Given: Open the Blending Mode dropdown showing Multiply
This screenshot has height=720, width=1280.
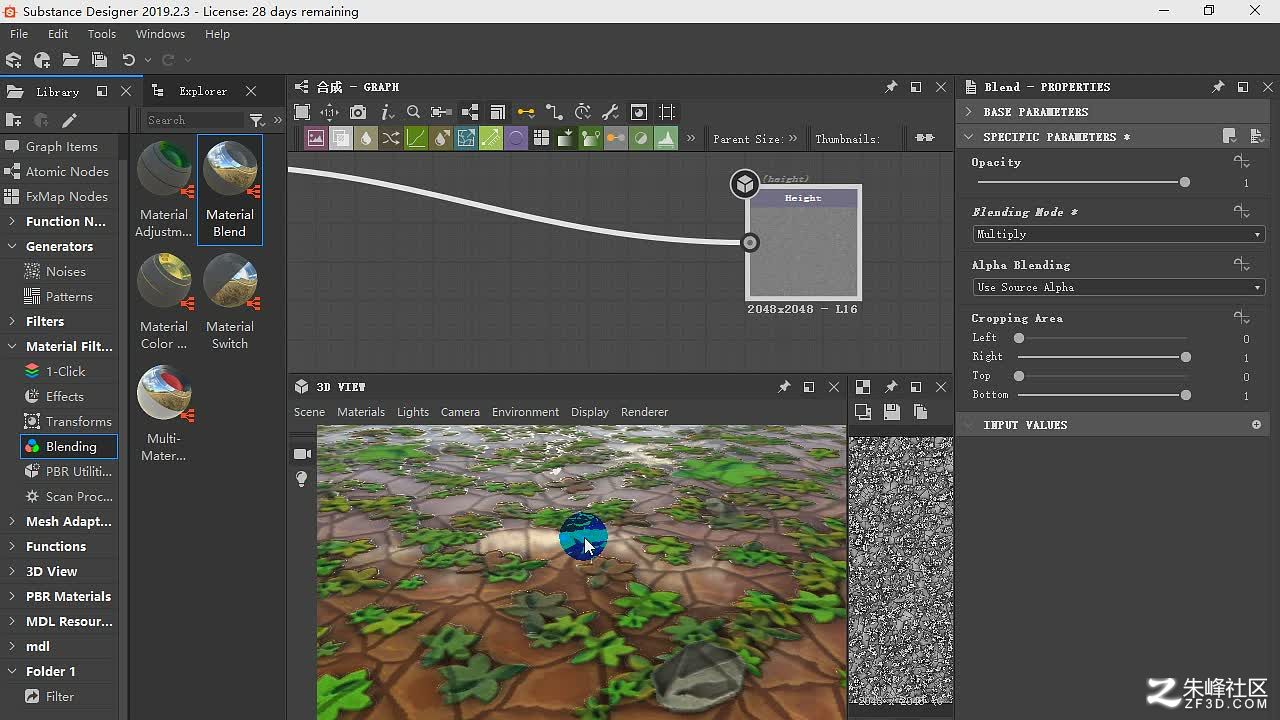Looking at the screenshot, I should (1118, 234).
